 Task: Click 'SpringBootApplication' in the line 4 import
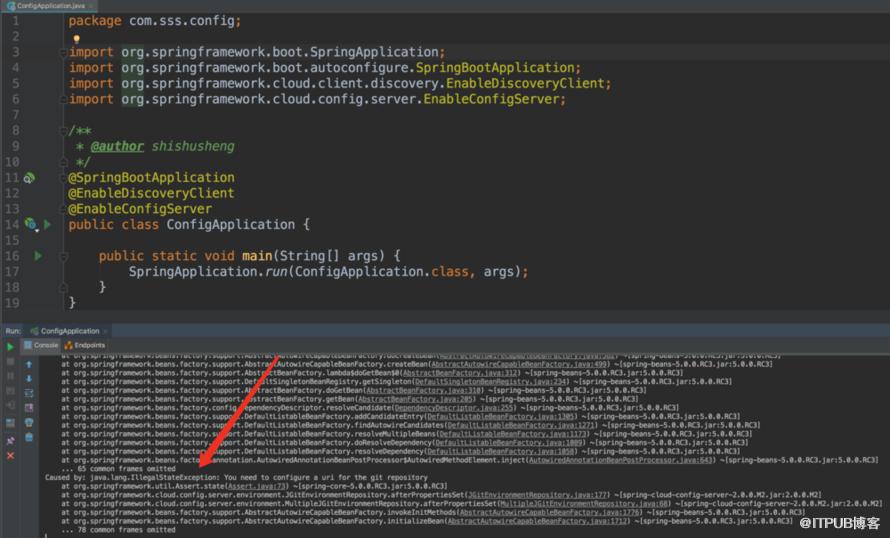(x=495, y=68)
